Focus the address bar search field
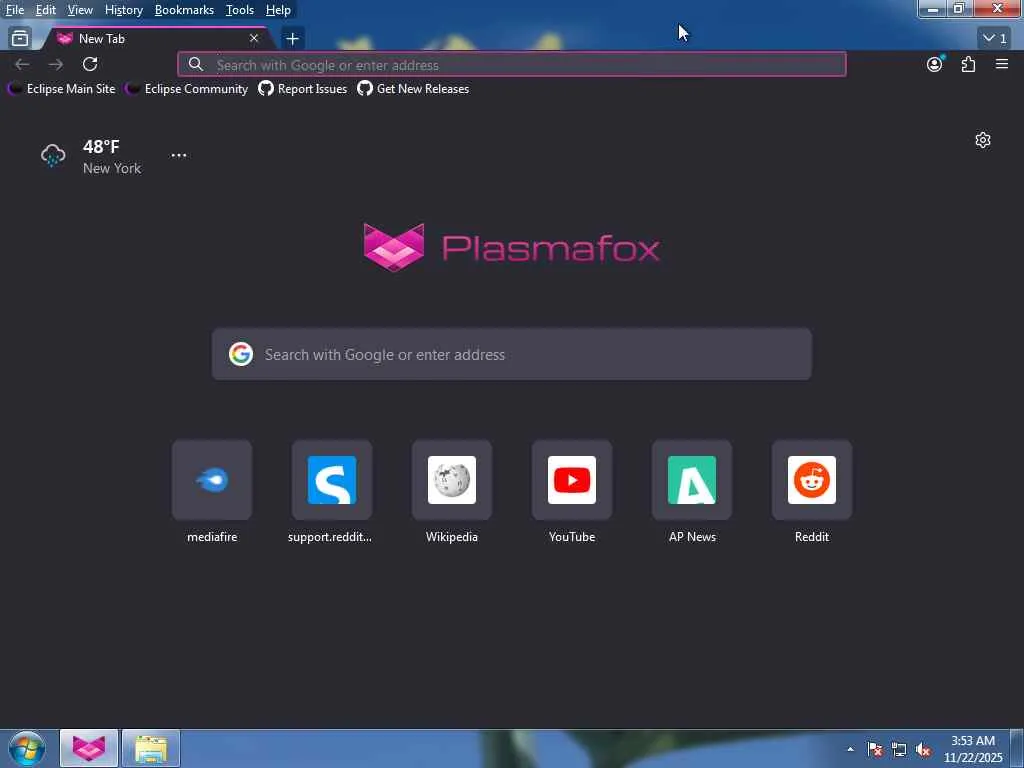The image size is (1024, 768). pyautogui.click(x=512, y=65)
